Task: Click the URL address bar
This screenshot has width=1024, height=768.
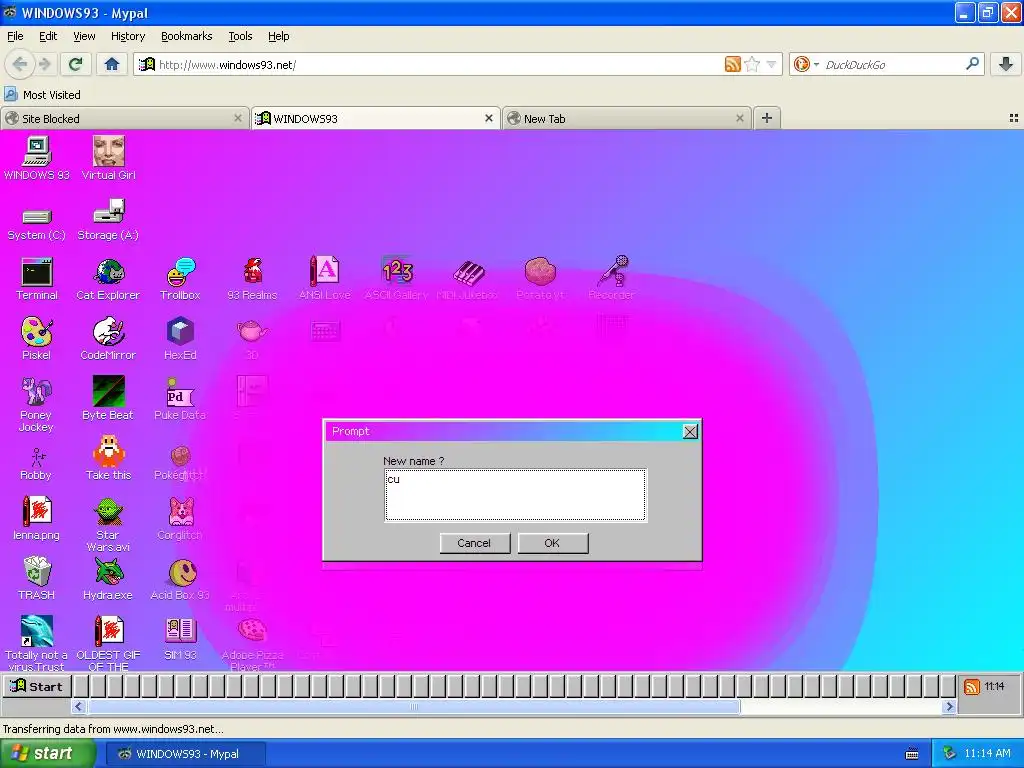Action: [x=438, y=65]
